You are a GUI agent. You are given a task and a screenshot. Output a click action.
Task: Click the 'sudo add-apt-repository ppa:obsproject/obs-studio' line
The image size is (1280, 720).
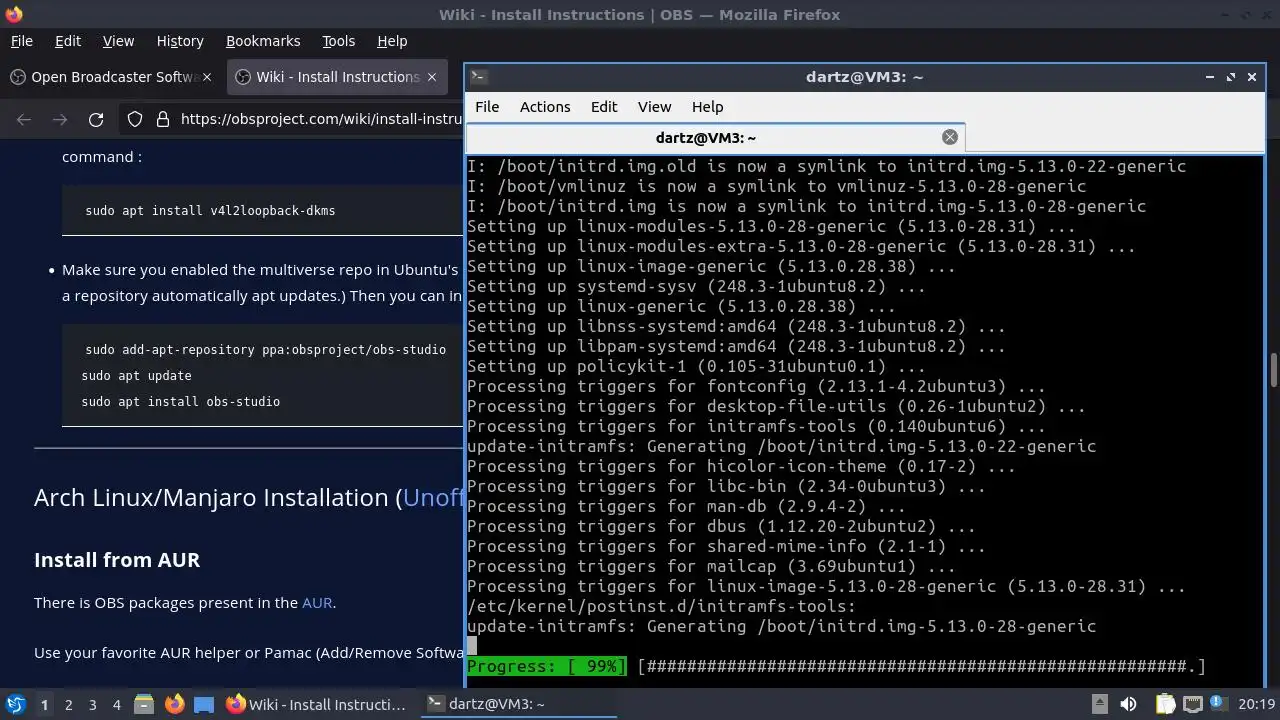pos(265,349)
